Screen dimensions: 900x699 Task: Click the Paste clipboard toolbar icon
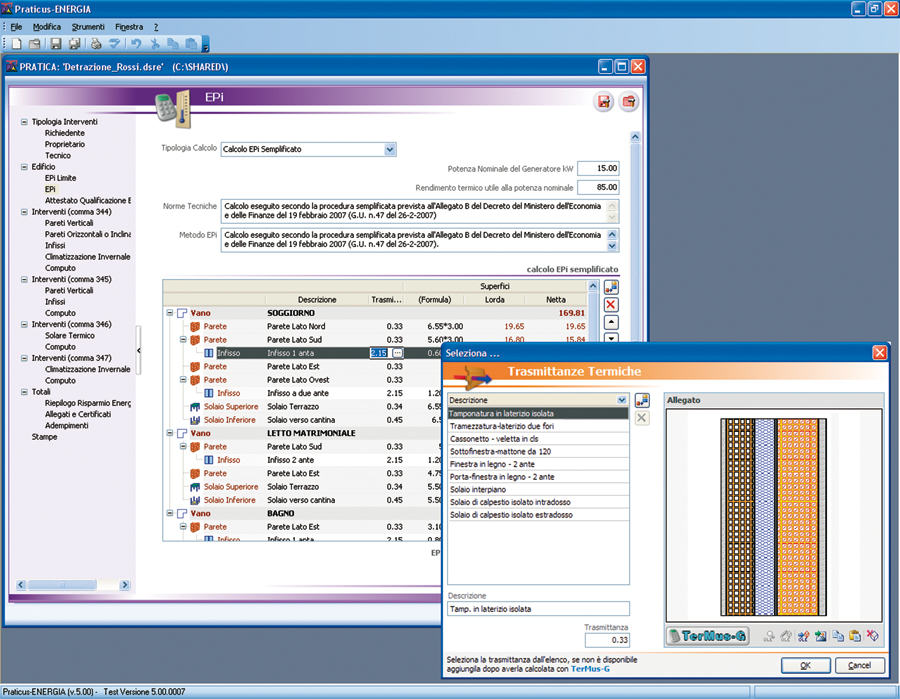[191, 44]
